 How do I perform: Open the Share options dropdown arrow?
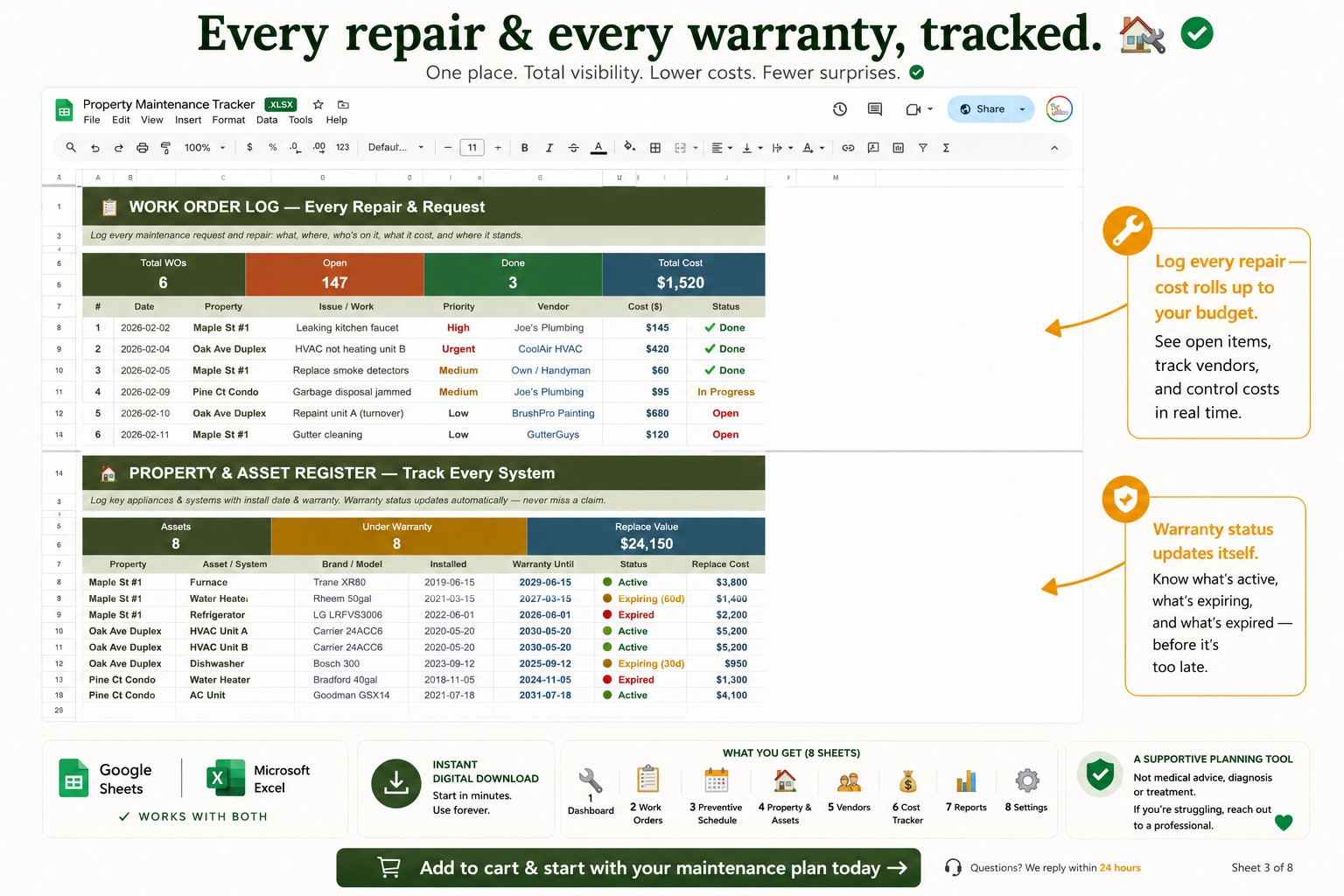coord(1022,109)
